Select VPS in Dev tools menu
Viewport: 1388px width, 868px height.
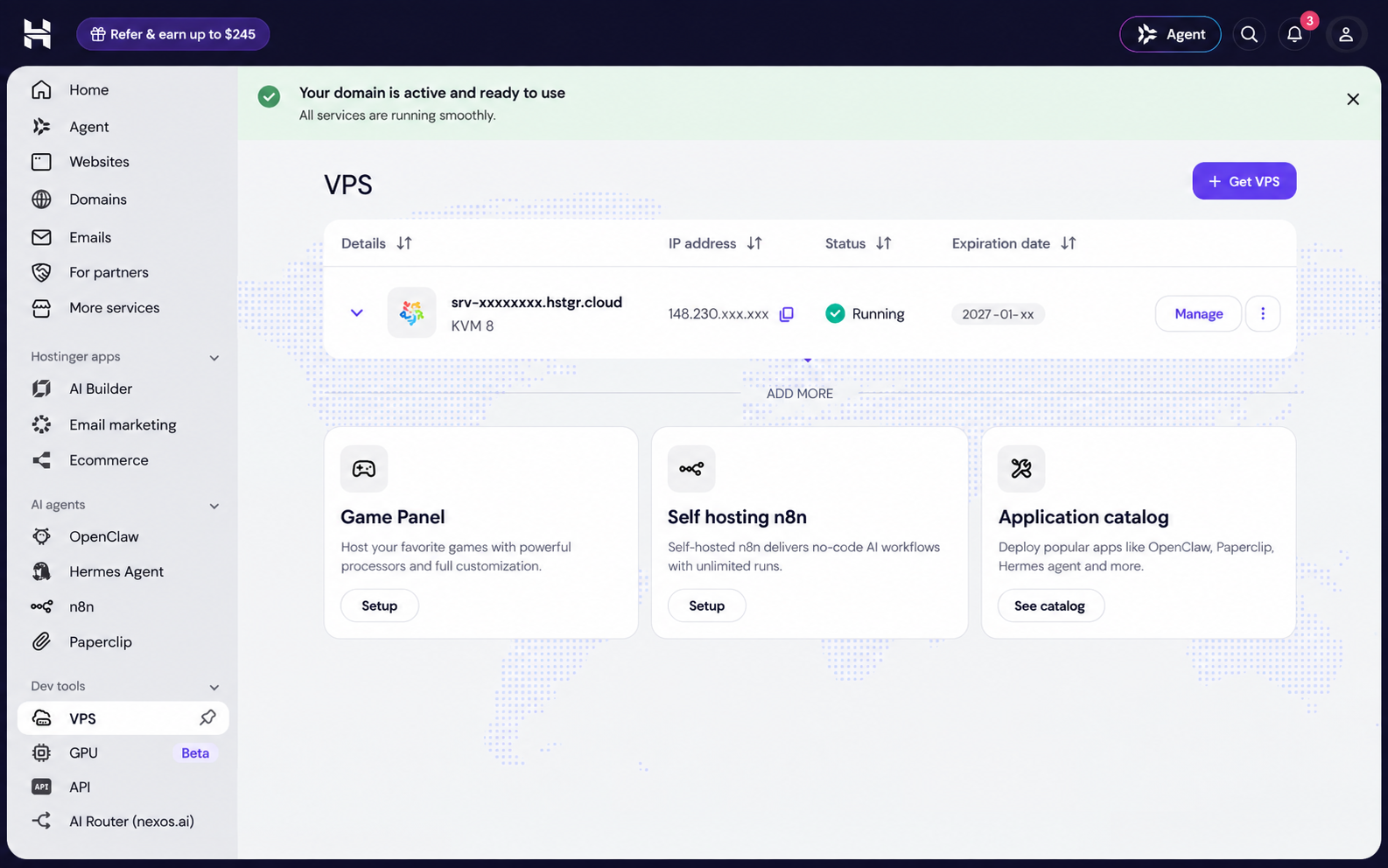tap(123, 717)
